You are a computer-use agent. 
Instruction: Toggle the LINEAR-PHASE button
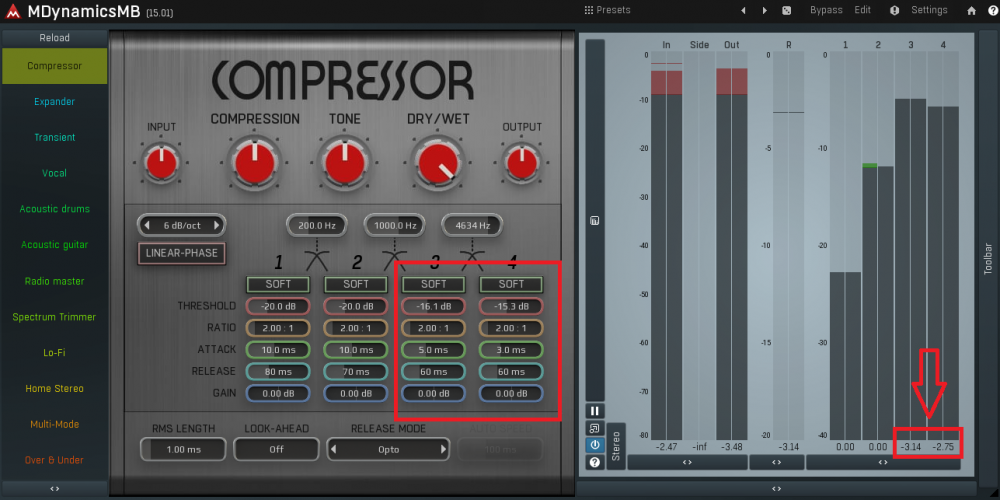coord(182,253)
